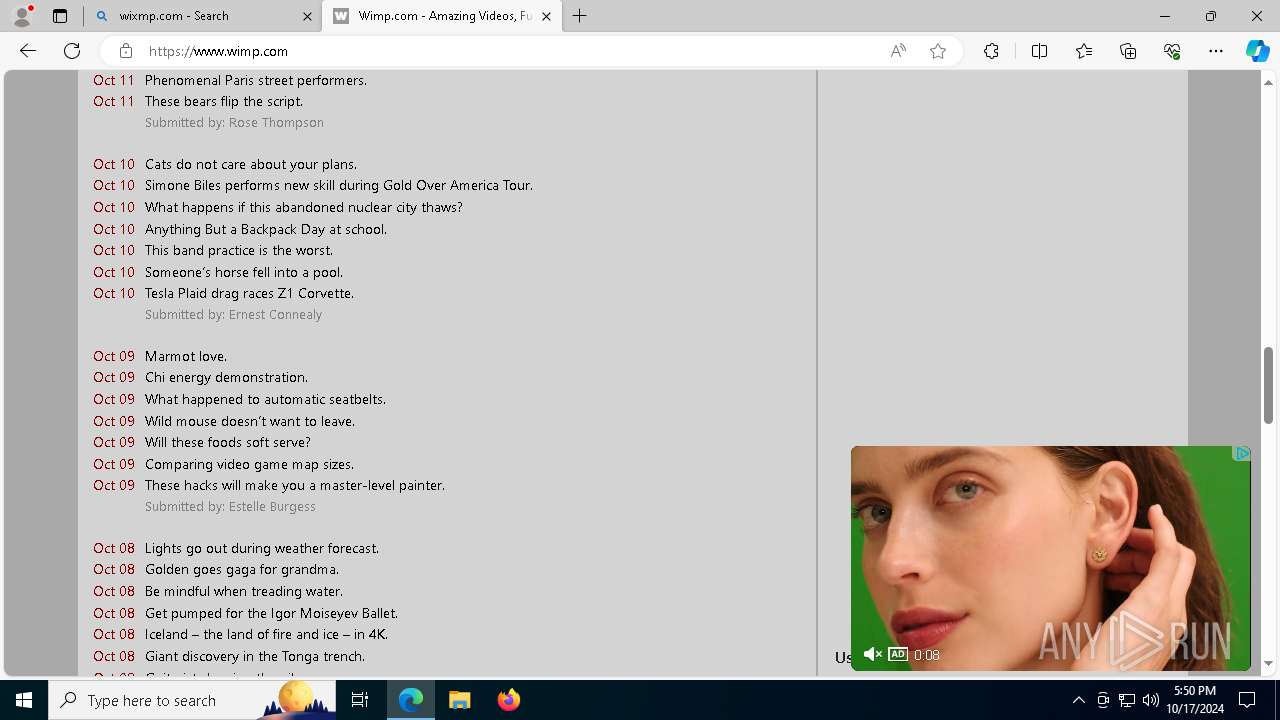The width and height of the screenshot is (1280, 720).
Task: View site information lock icon
Action: pos(125,51)
